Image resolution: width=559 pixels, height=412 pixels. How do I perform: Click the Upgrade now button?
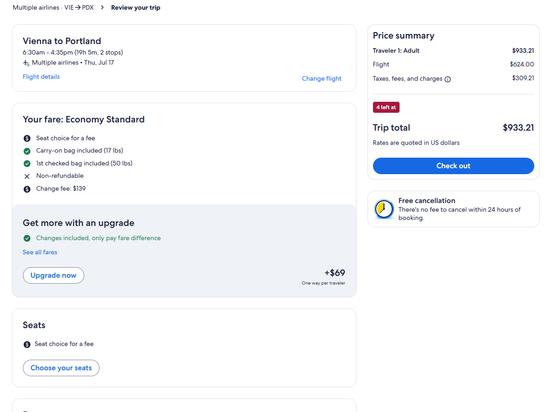pyautogui.click(x=53, y=275)
